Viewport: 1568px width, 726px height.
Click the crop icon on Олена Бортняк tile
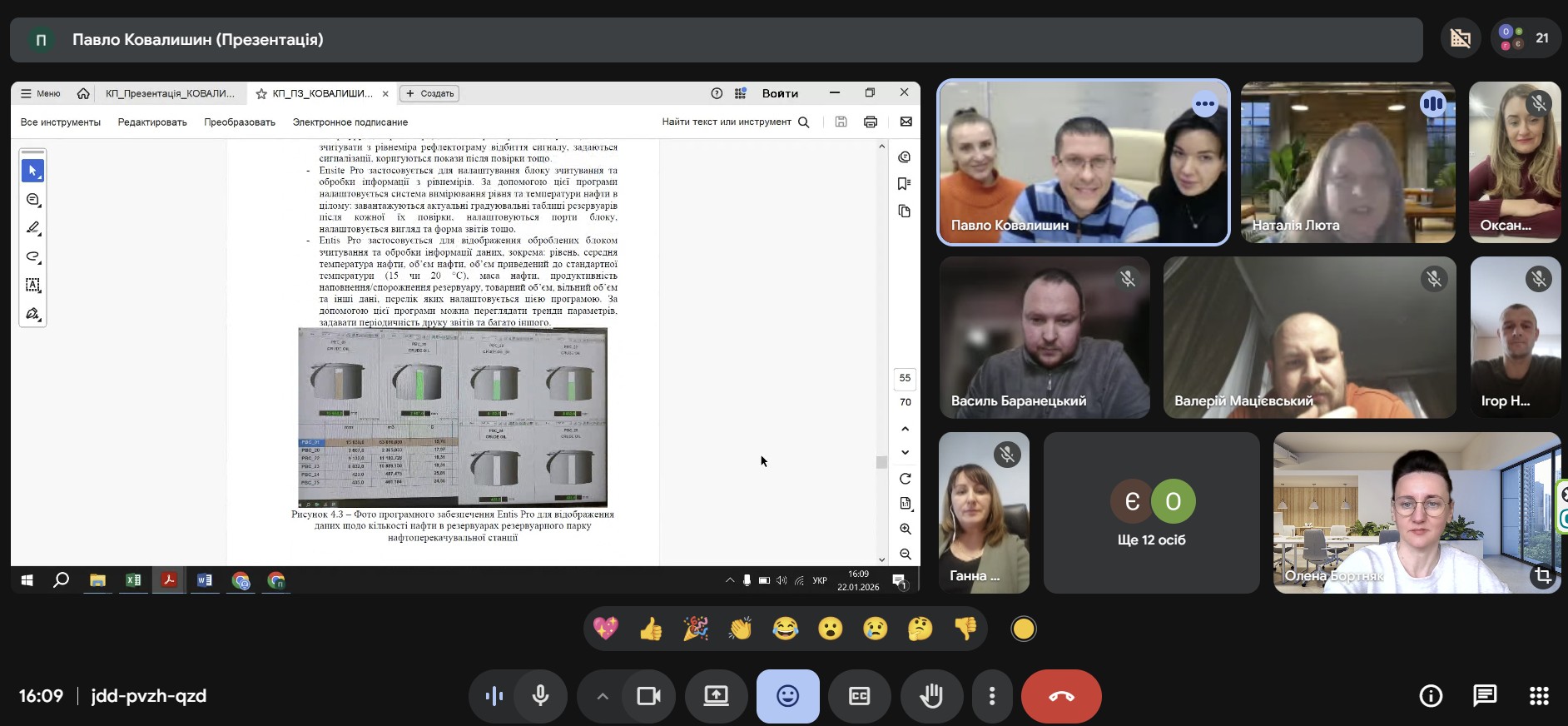(1543, 576)
